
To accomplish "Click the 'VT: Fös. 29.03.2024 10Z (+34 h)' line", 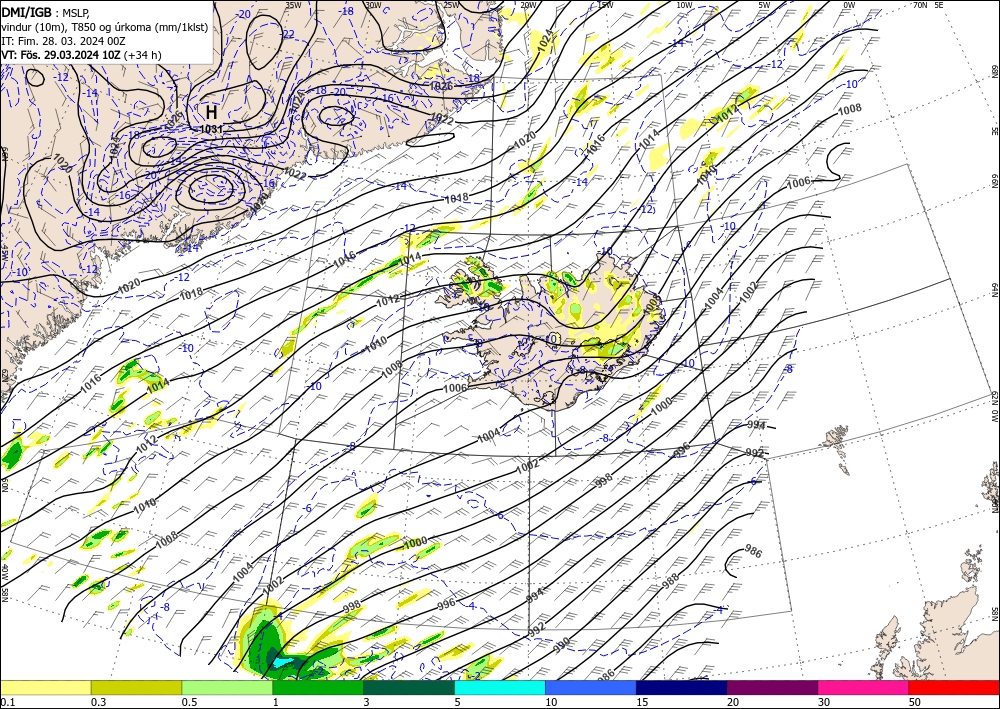I will click(82, 55).
